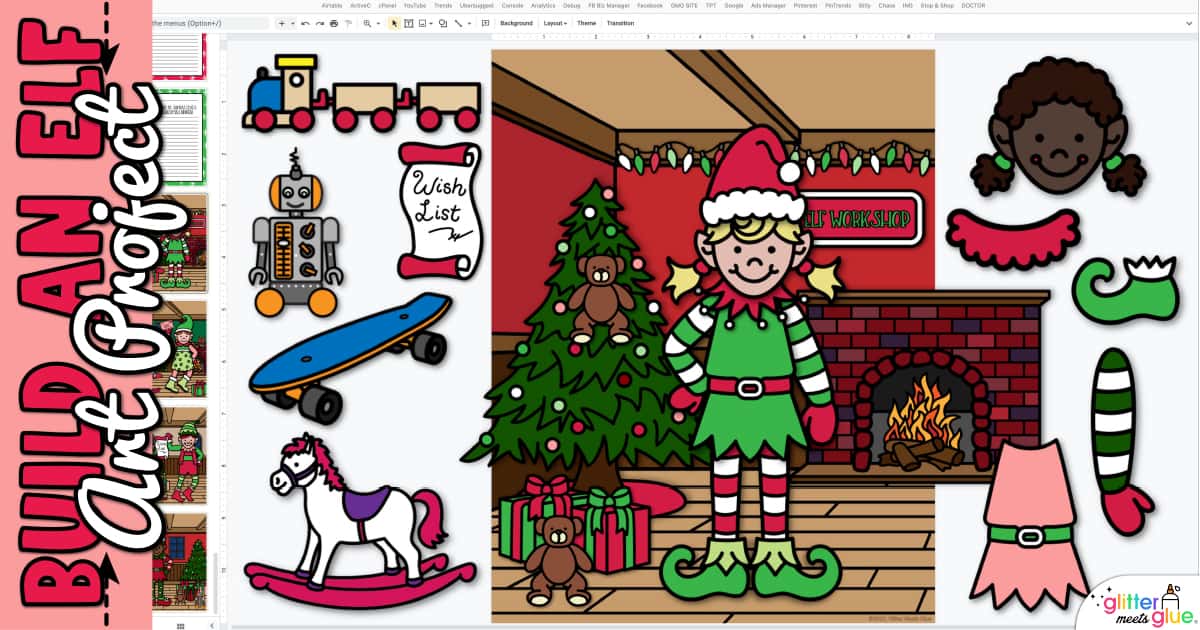The height and width of the screenshot is (630, 1200).
Task: Open the line tool dropdown arrow
Action: click(x=468, y=22)
